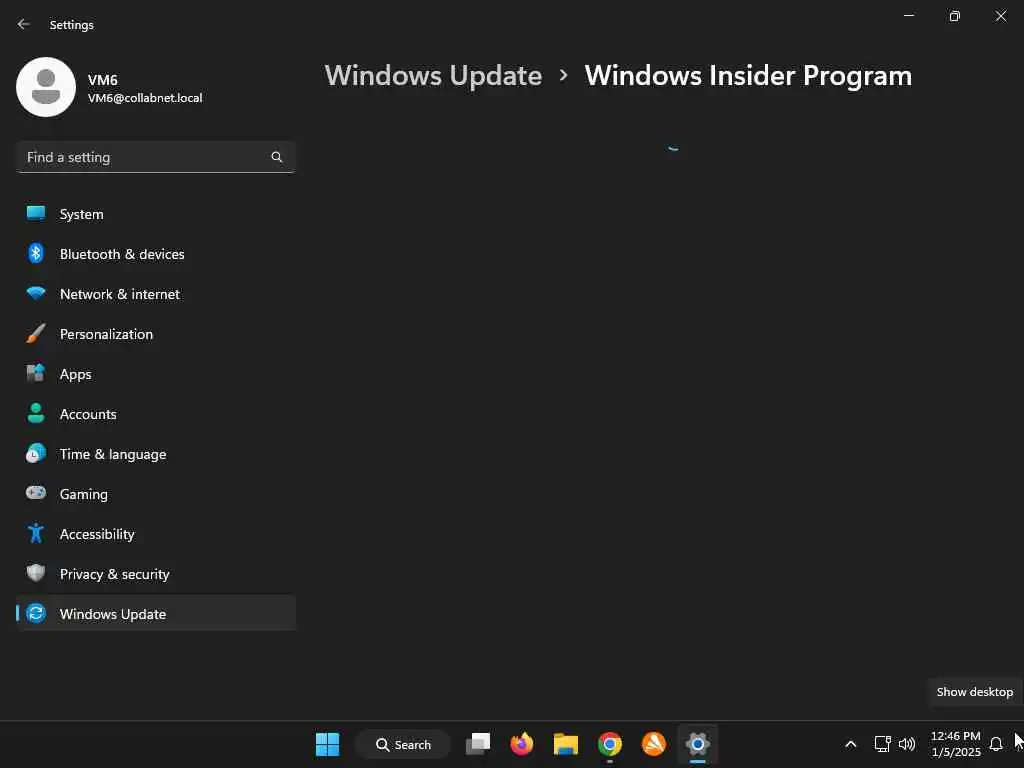Click the Windows Update sync arrows icon
Viewport: 1024px width, 768px height.
tap(36, 613)
